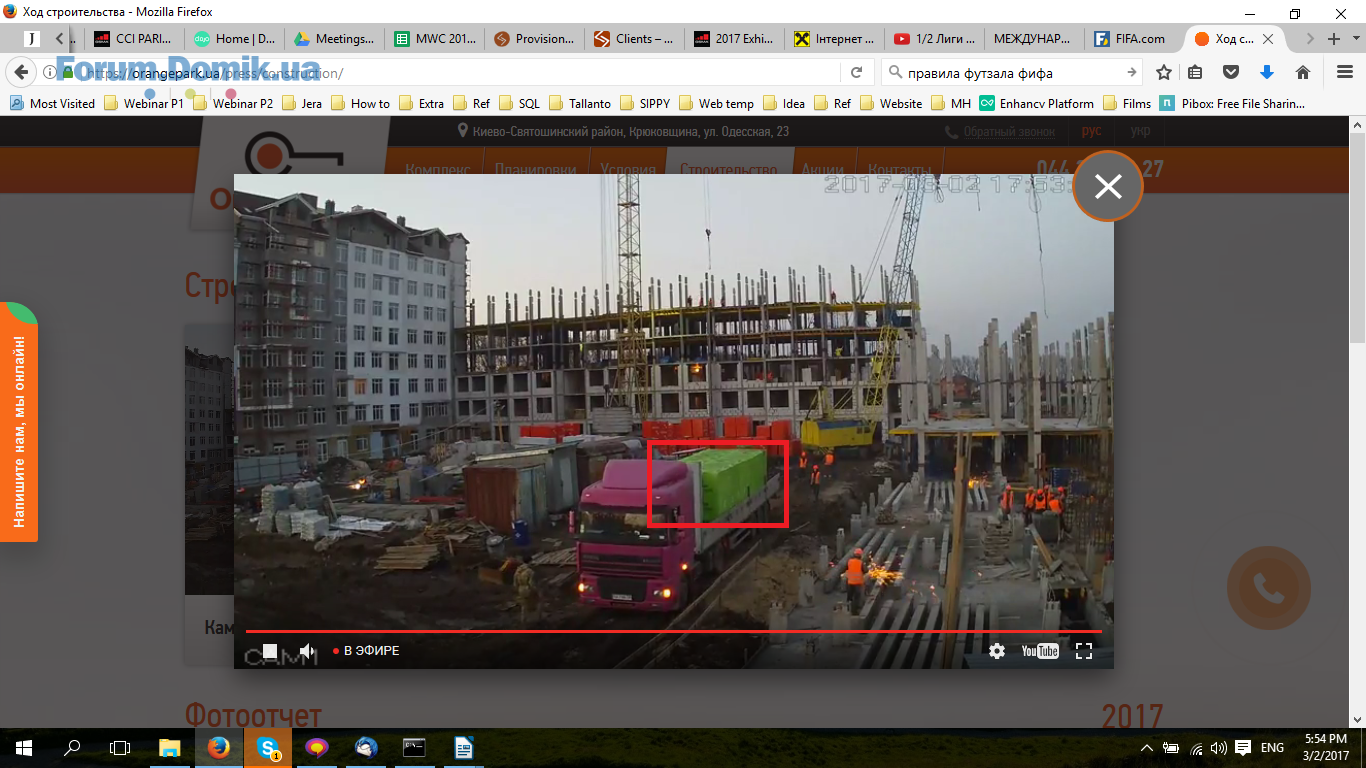Click the search box with 'правила футзала фифа'

click(x=1002, y=72)
